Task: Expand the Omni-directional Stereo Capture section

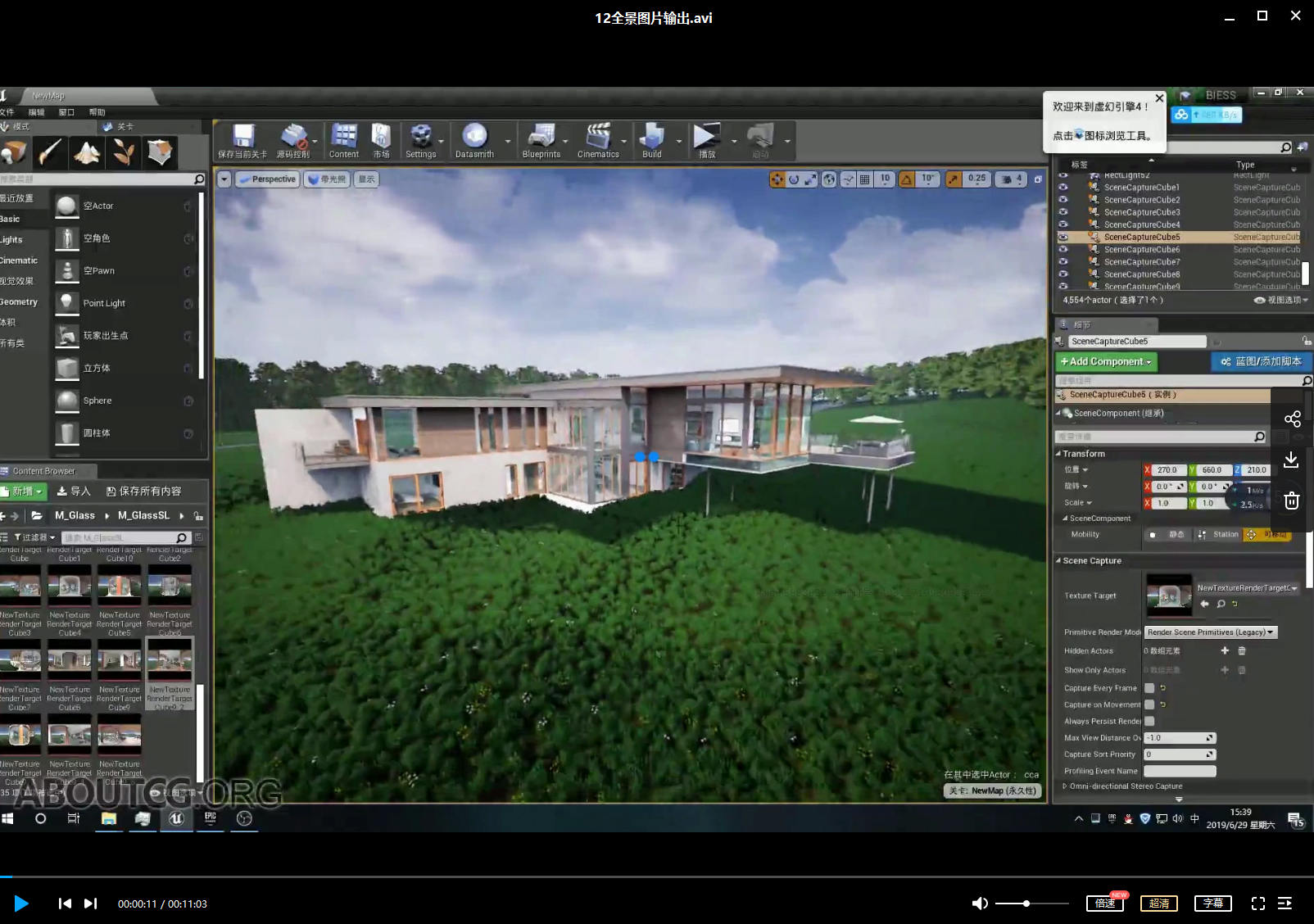Action: (x=1065, y=786)
